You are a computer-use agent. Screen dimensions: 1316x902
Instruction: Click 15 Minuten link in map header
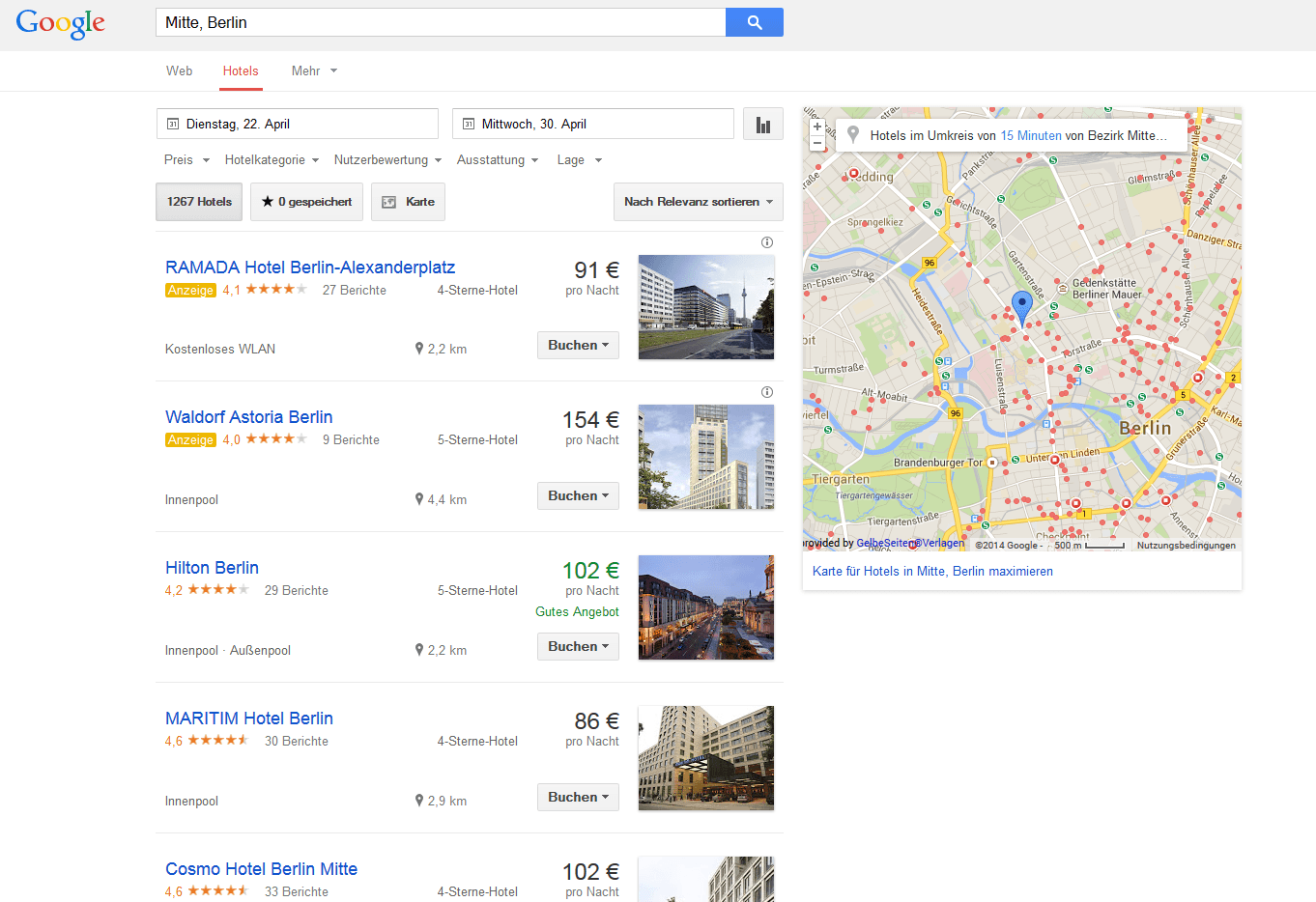coord(1031,135)
